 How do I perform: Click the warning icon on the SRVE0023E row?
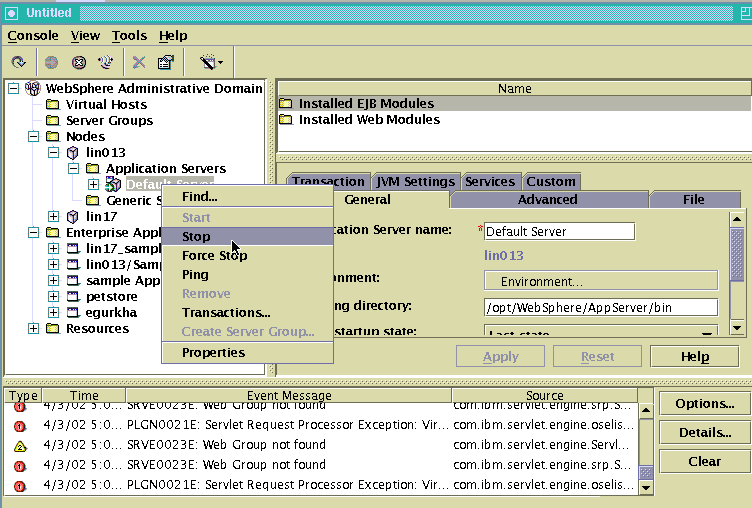pos(20,447)
